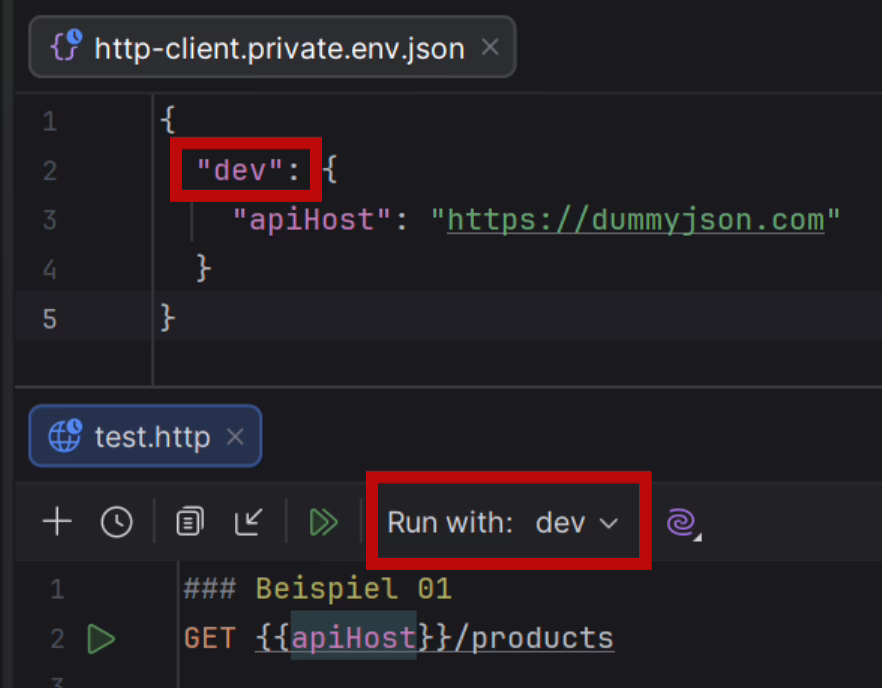Click the '### Beispiel 01' request title
This screenshot has width=882, height=688.
coord(317,588)
